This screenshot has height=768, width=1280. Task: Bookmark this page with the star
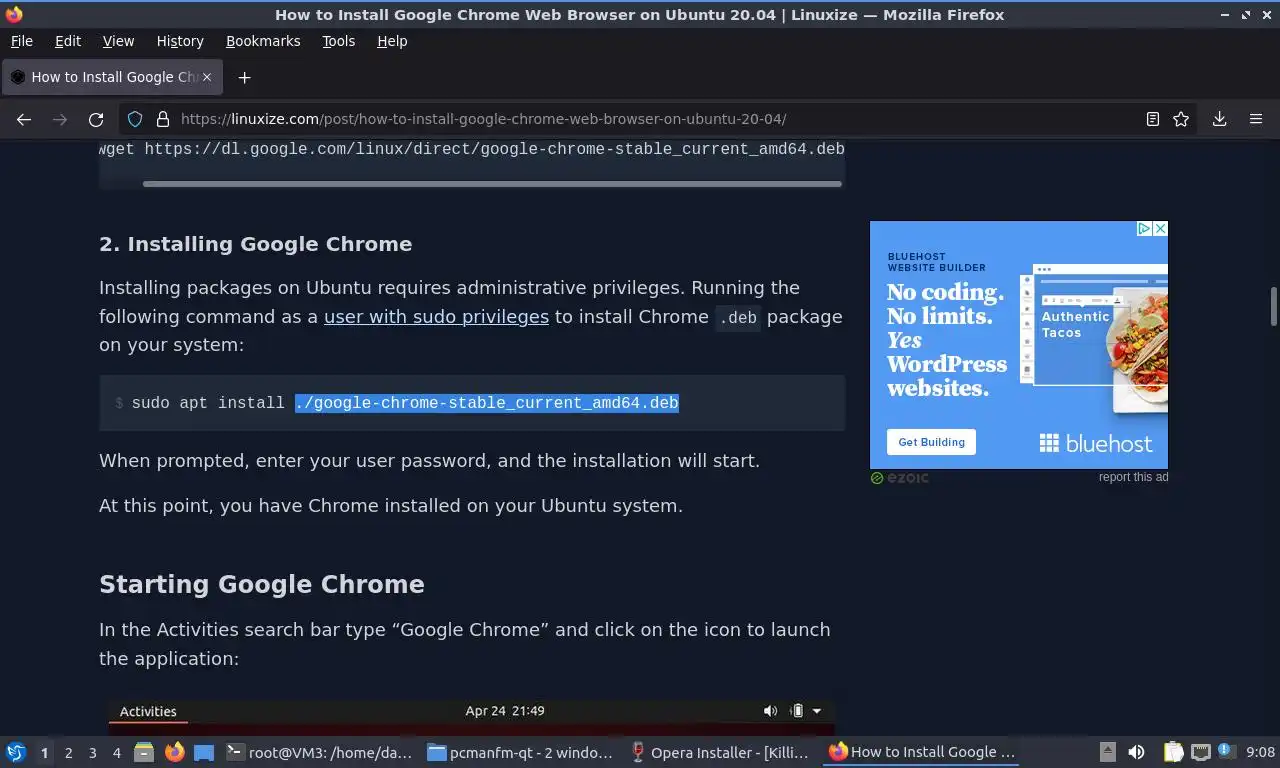pyautogui.click(x=1181, y=119)
